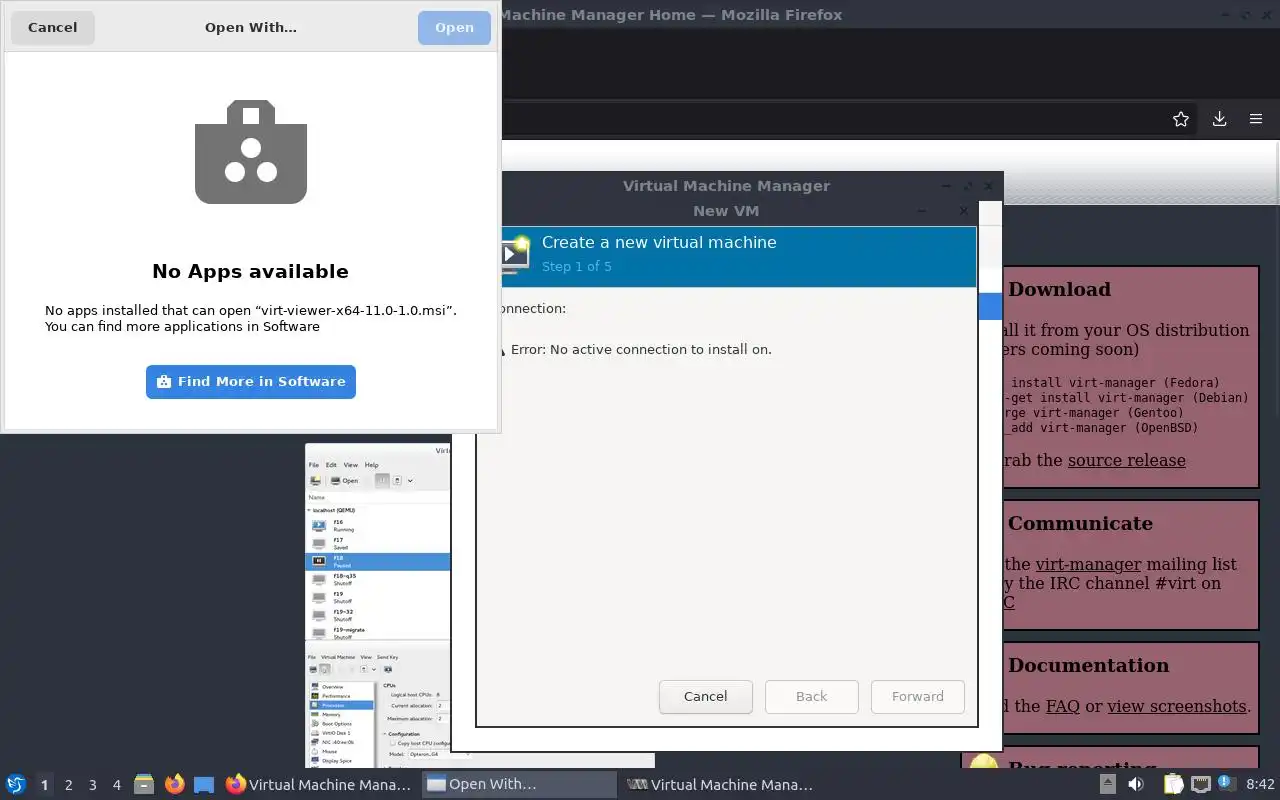Click Cancel in the Open With dialog

coord(52,27)
